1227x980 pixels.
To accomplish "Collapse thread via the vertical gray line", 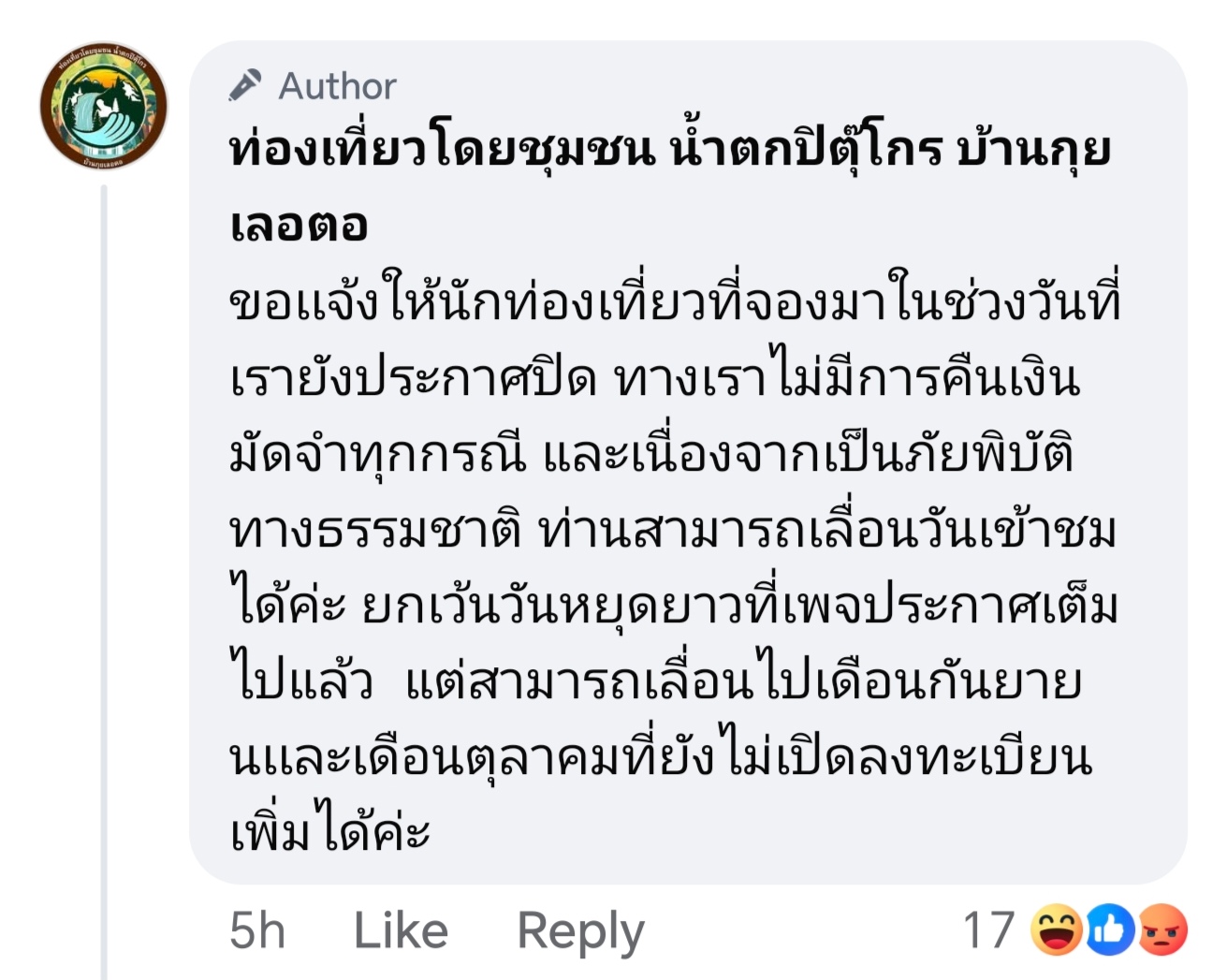I will 104,582.
